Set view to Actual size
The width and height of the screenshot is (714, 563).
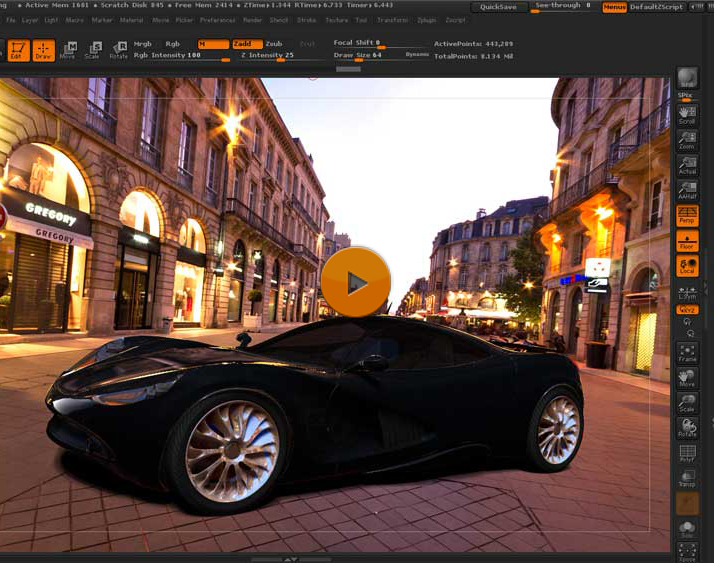click(687, 165)
